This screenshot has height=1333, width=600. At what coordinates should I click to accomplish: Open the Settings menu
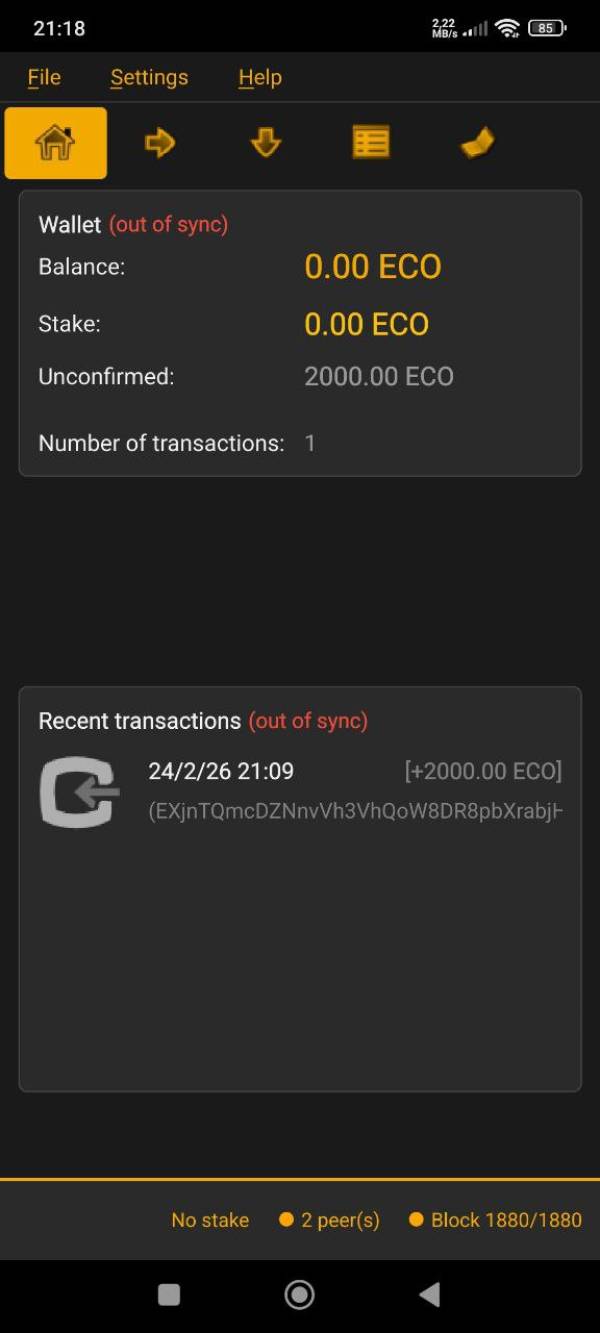[149, 77]
